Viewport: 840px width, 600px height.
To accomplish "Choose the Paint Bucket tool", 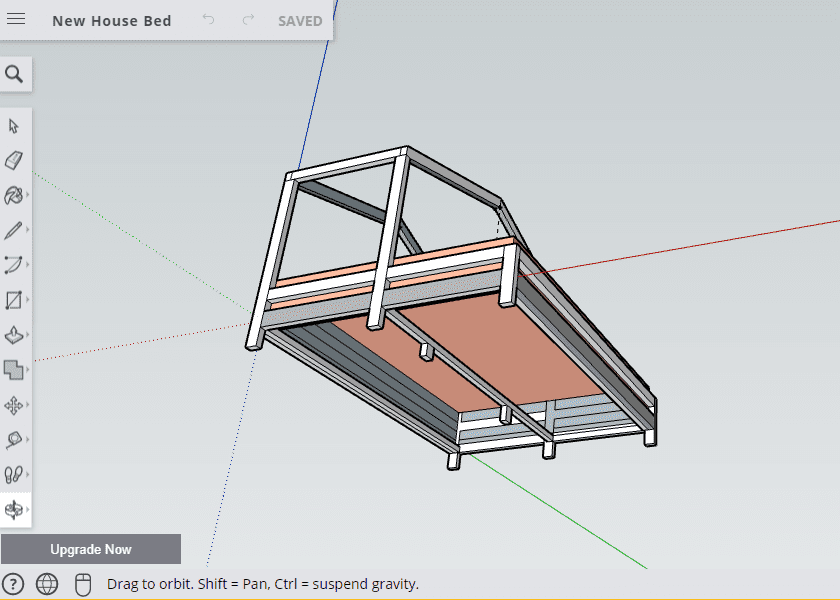I will point(13,196).
